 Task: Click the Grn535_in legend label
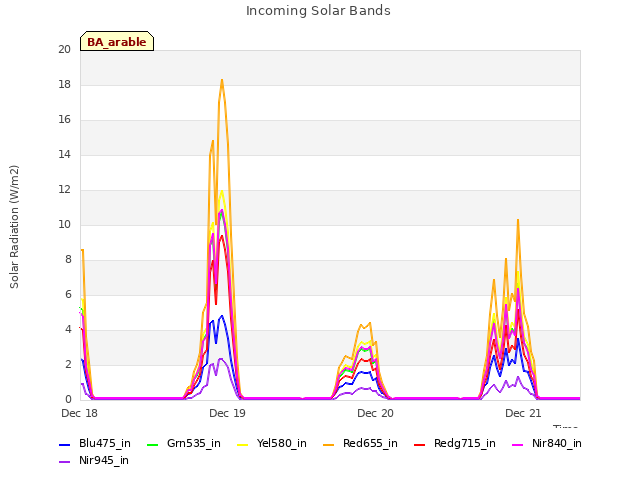(194, 444)
